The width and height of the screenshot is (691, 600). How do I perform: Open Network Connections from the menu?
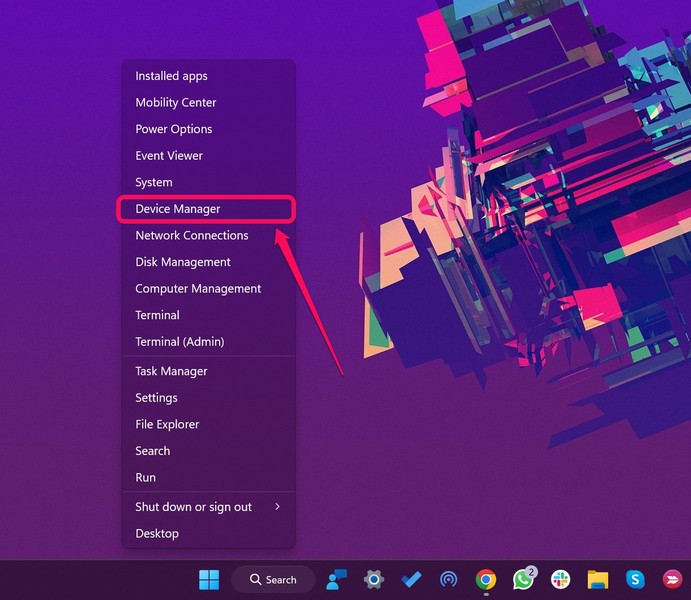pos(192,236)
